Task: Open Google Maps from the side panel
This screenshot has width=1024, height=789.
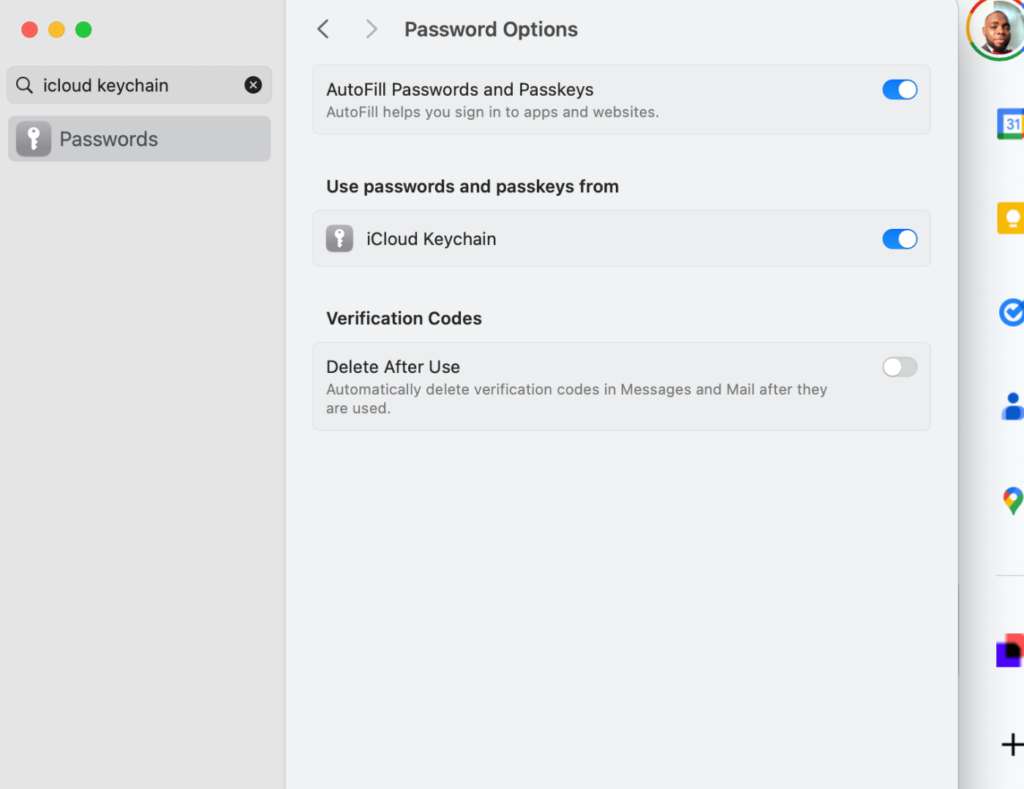Action: tap(1012, 501)
